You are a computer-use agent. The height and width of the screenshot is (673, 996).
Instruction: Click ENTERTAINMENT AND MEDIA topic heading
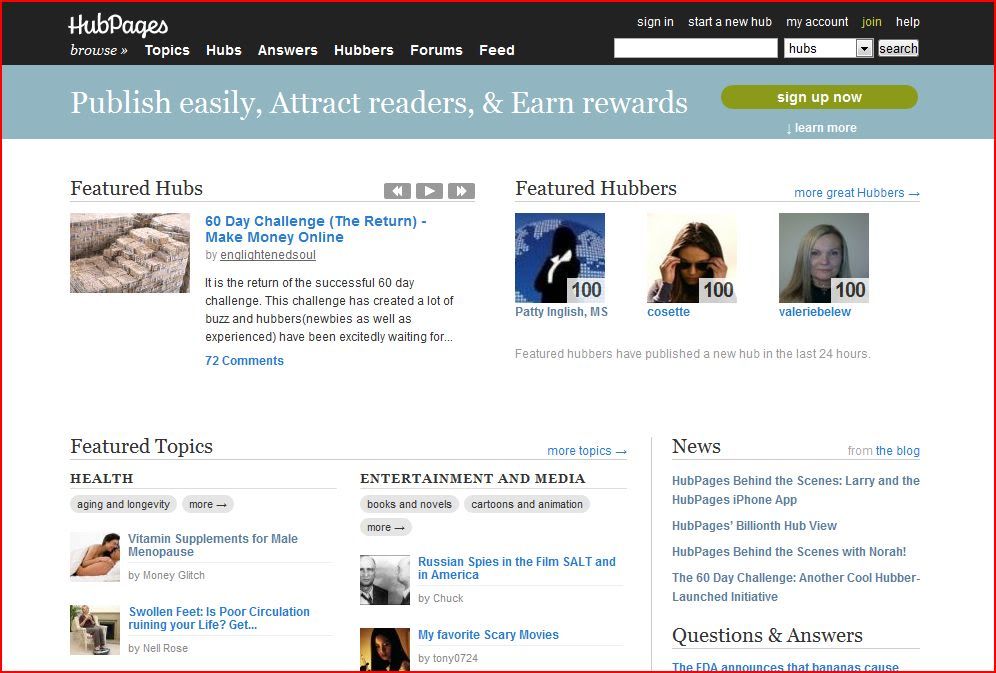pyautogui.click(x=473, y=479)
